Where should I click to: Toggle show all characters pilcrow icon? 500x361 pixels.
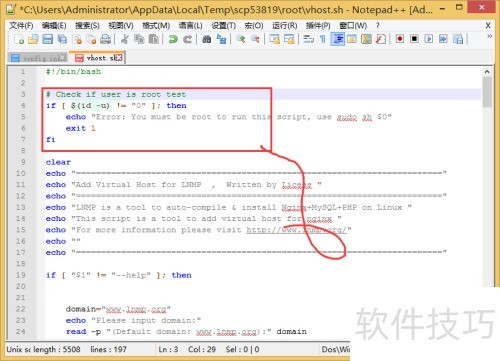click(x=323, y=39)
